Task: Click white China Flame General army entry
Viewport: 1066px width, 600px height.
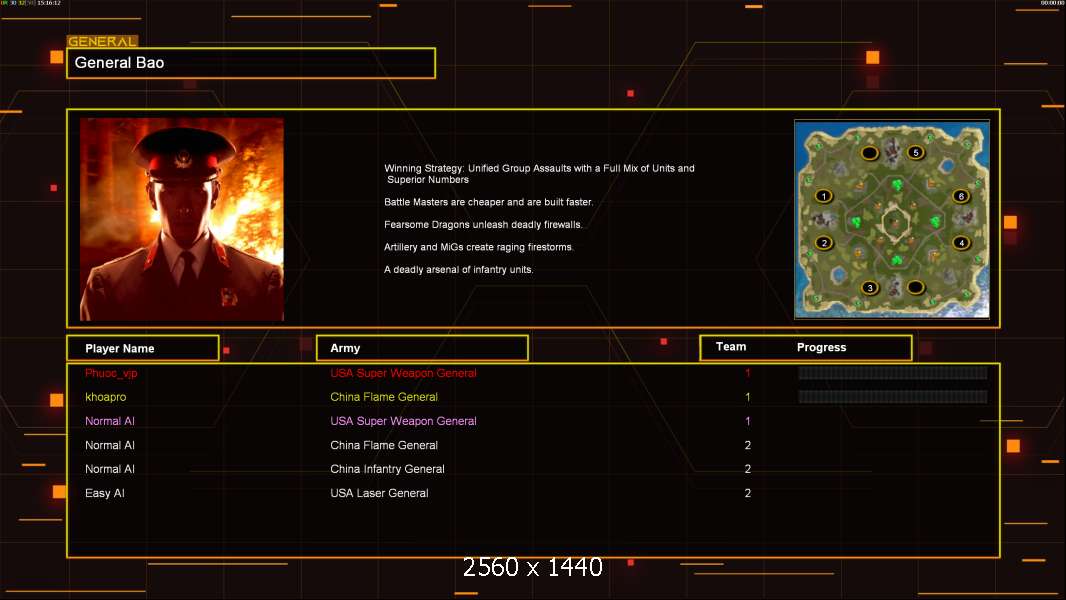Action: tap(383, 445)
